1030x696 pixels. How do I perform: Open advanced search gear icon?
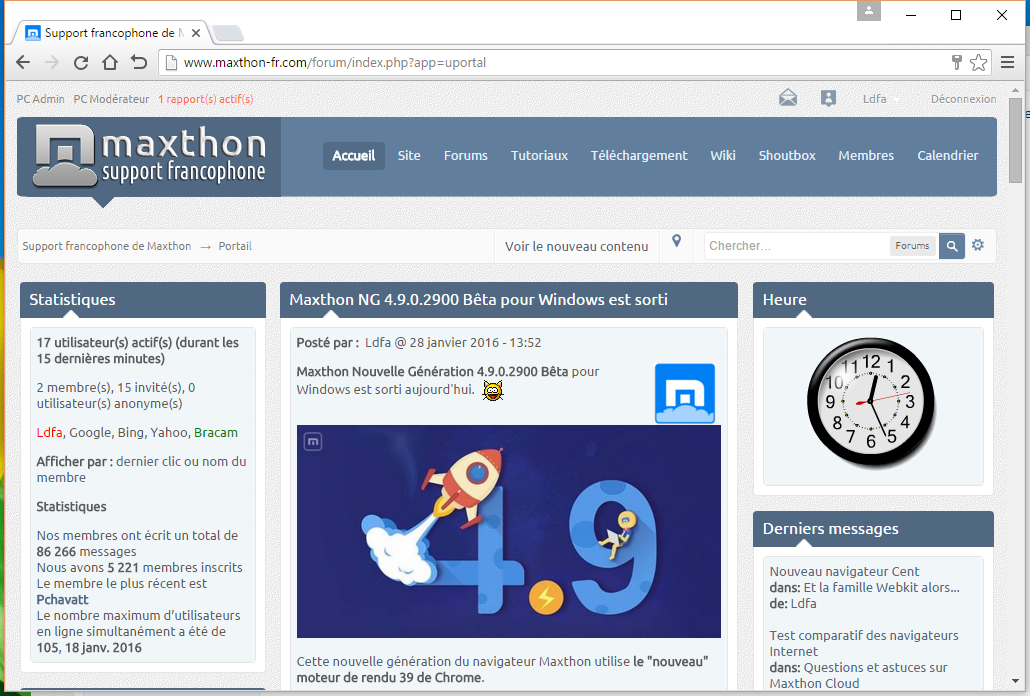coord(978,245)
